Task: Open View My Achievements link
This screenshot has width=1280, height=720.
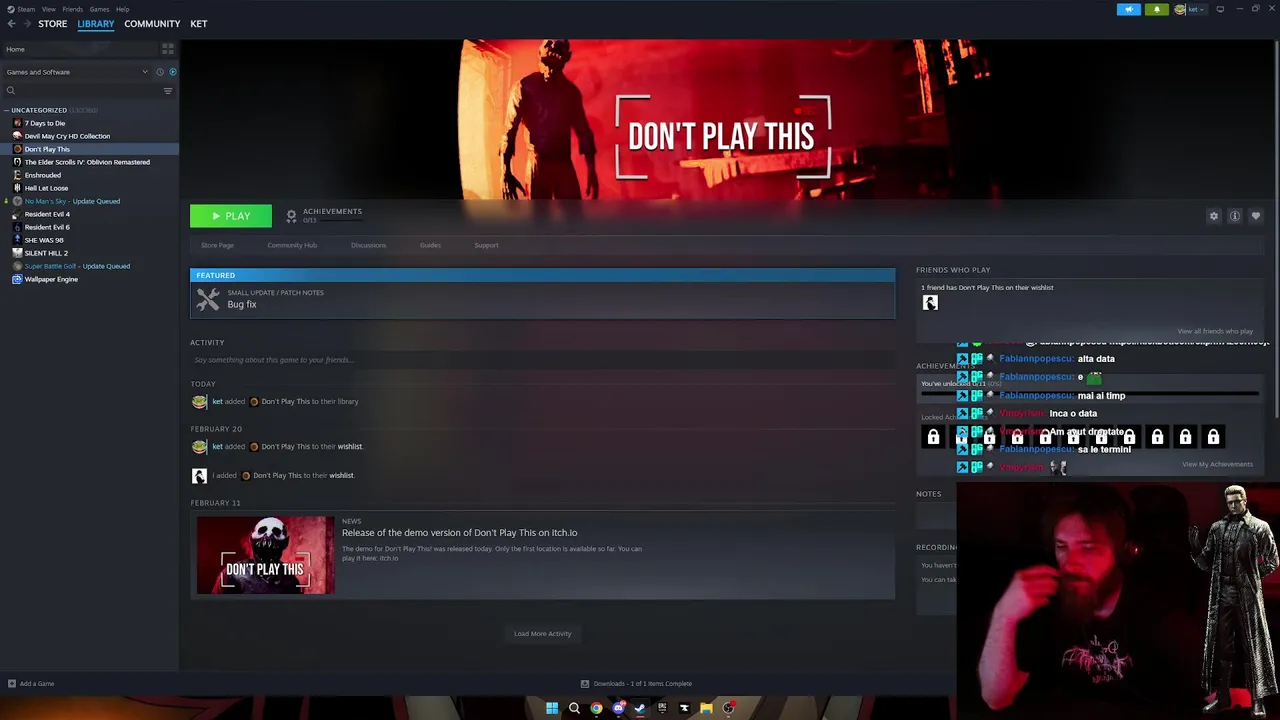Action: coord(1217,464)
